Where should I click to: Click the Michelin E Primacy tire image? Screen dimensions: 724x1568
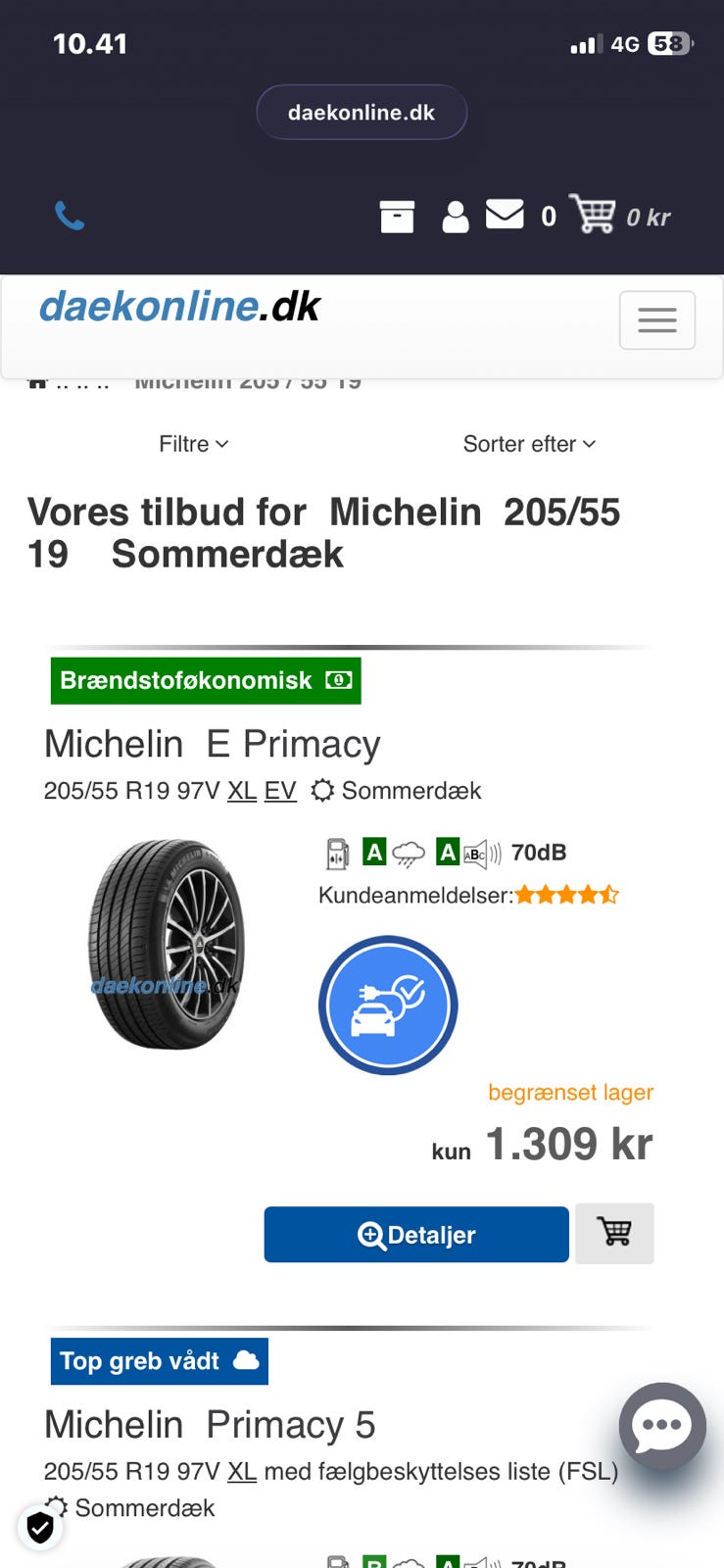pyautogui.click(x=167, y=944)
